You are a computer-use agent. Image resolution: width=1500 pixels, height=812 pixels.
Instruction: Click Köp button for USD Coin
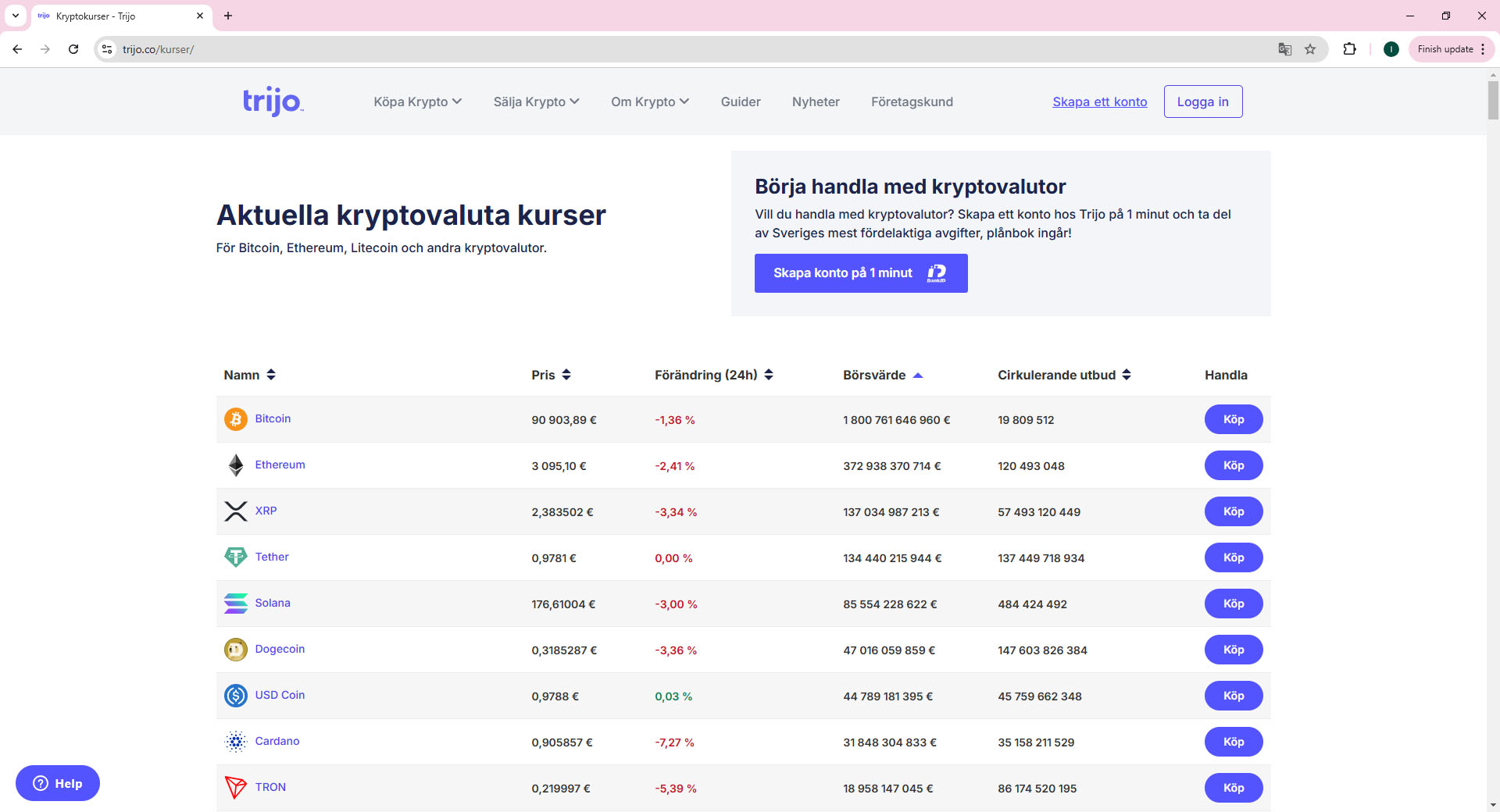[x=1234, y=696]
